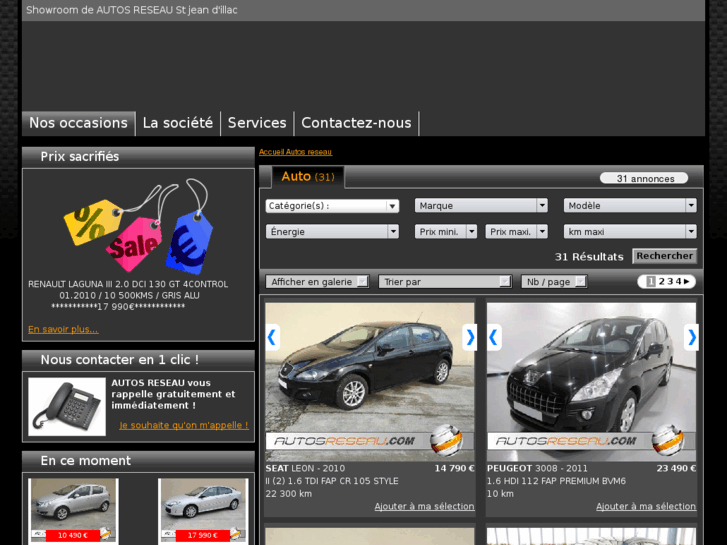The width and height of the screenshot is (727, 545).
Task: Expand the Marque dropdown
Action: [x=481, y=206]
